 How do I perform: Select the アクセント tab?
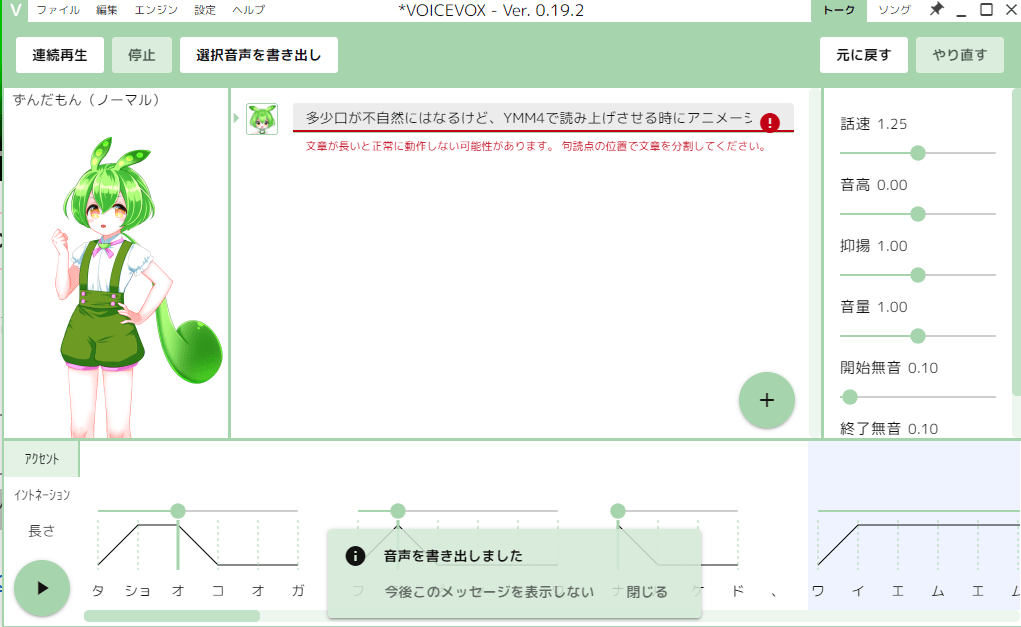[42, 459]
